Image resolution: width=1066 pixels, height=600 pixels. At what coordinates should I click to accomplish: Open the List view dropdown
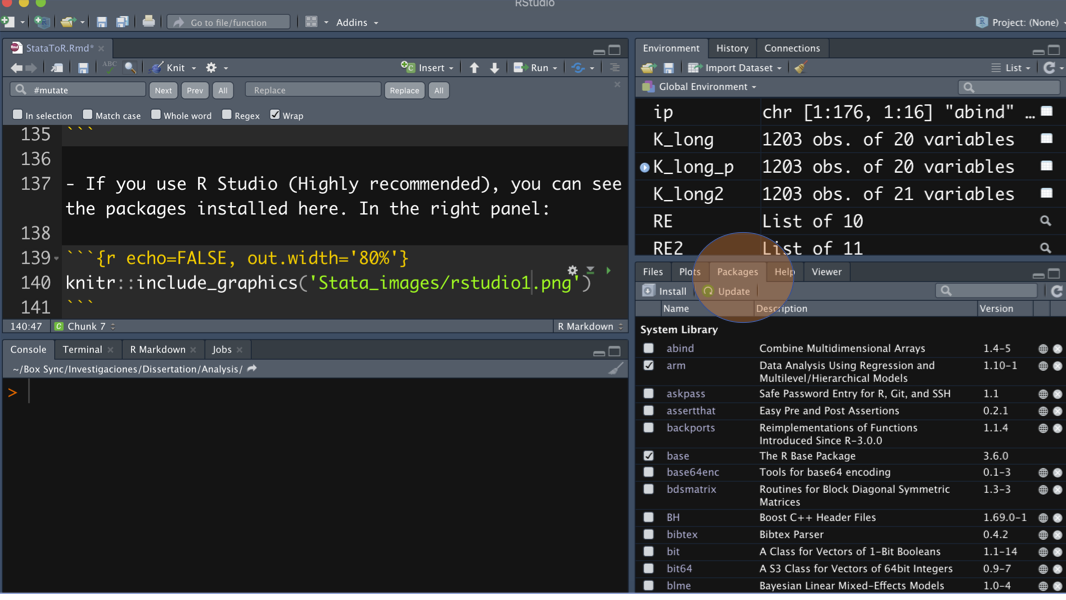point(1011,68)
